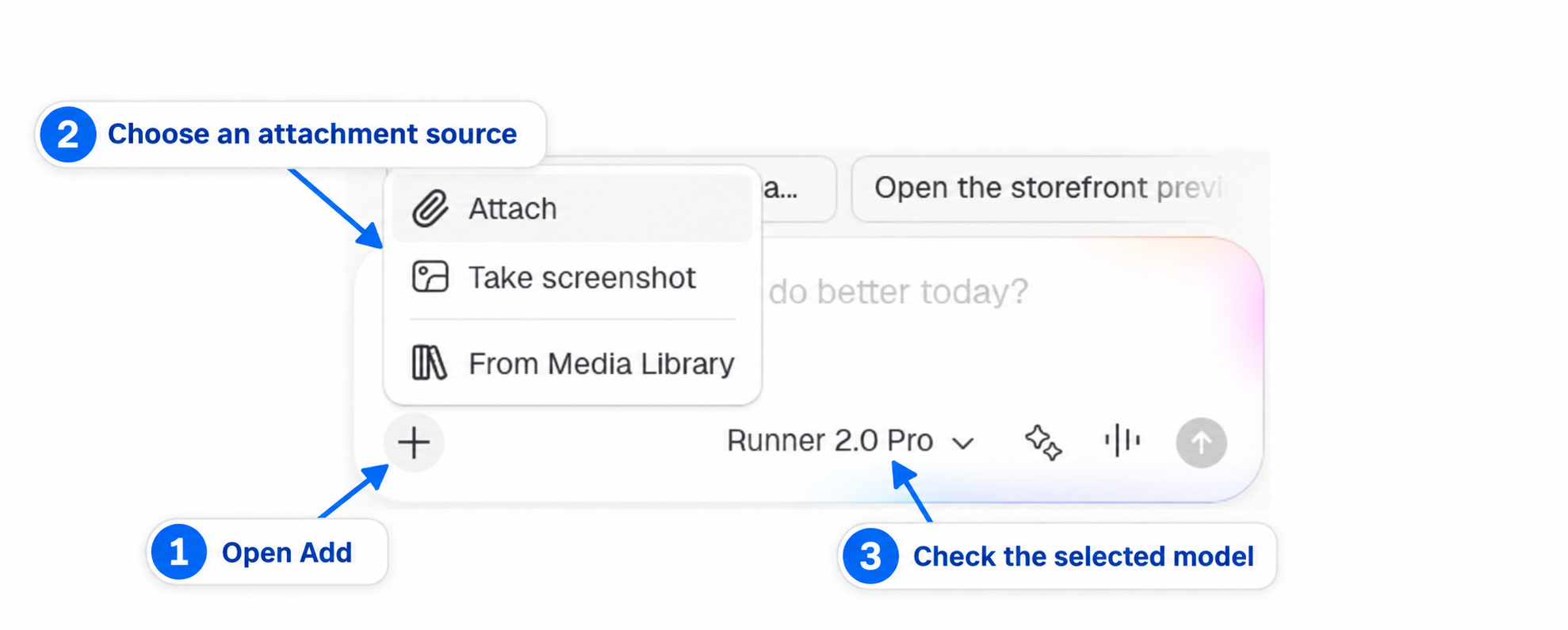This screenshot has height=630, width=1568.
Task: Click the number 1 step badge
Action: (x=179, y=552)
